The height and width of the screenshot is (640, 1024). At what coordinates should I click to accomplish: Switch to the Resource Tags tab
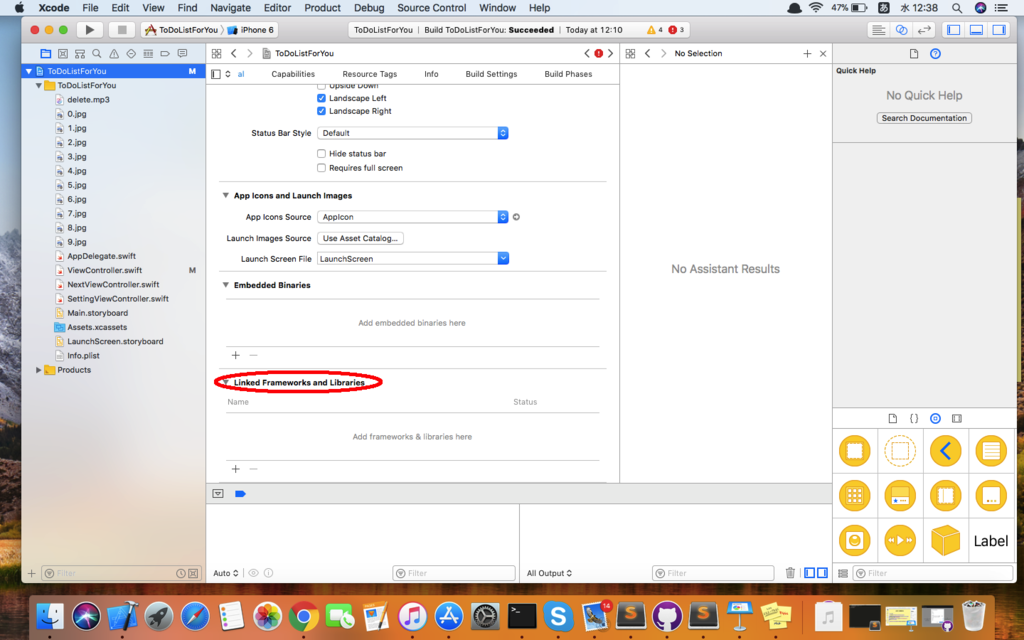pyautogui.click(x=370, y=74)
